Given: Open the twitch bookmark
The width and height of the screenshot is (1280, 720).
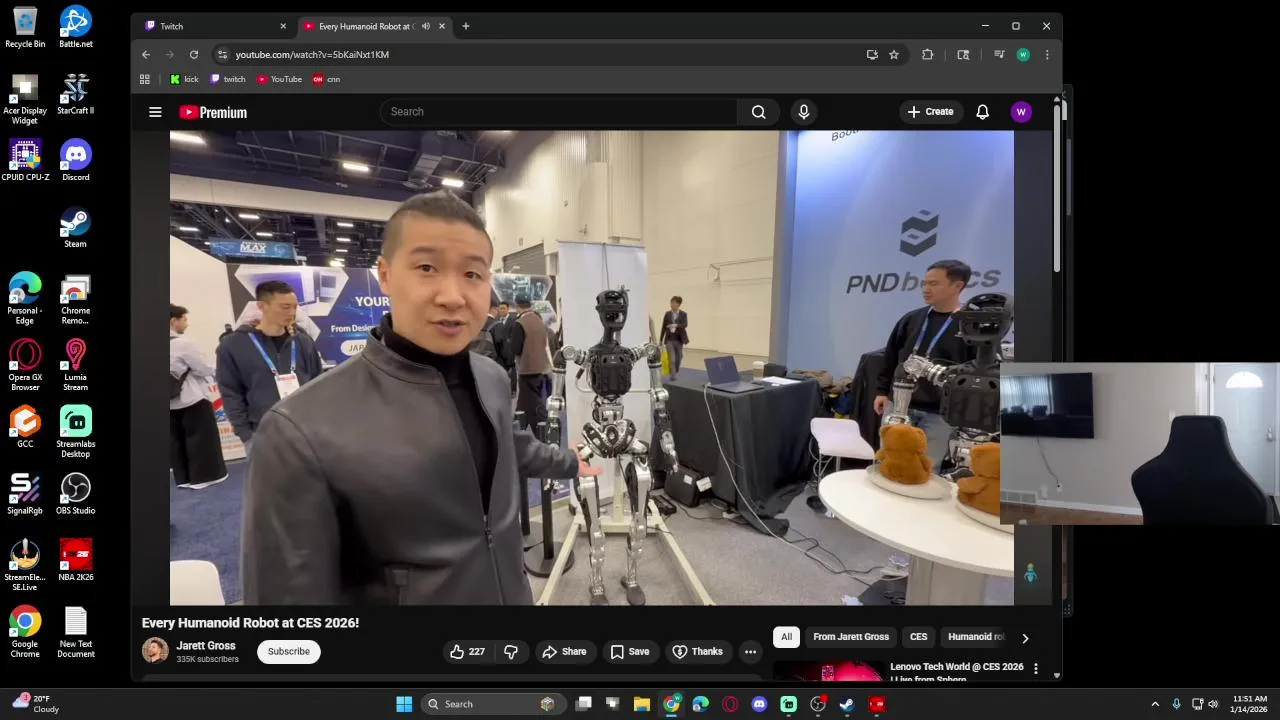Looking at the screenshot, I should click(x=228, y=79).
